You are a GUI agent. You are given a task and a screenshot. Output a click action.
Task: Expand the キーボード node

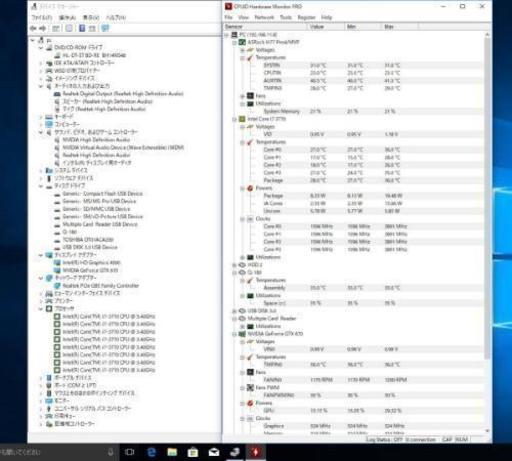pyautogui.click(x=41, y=117)
